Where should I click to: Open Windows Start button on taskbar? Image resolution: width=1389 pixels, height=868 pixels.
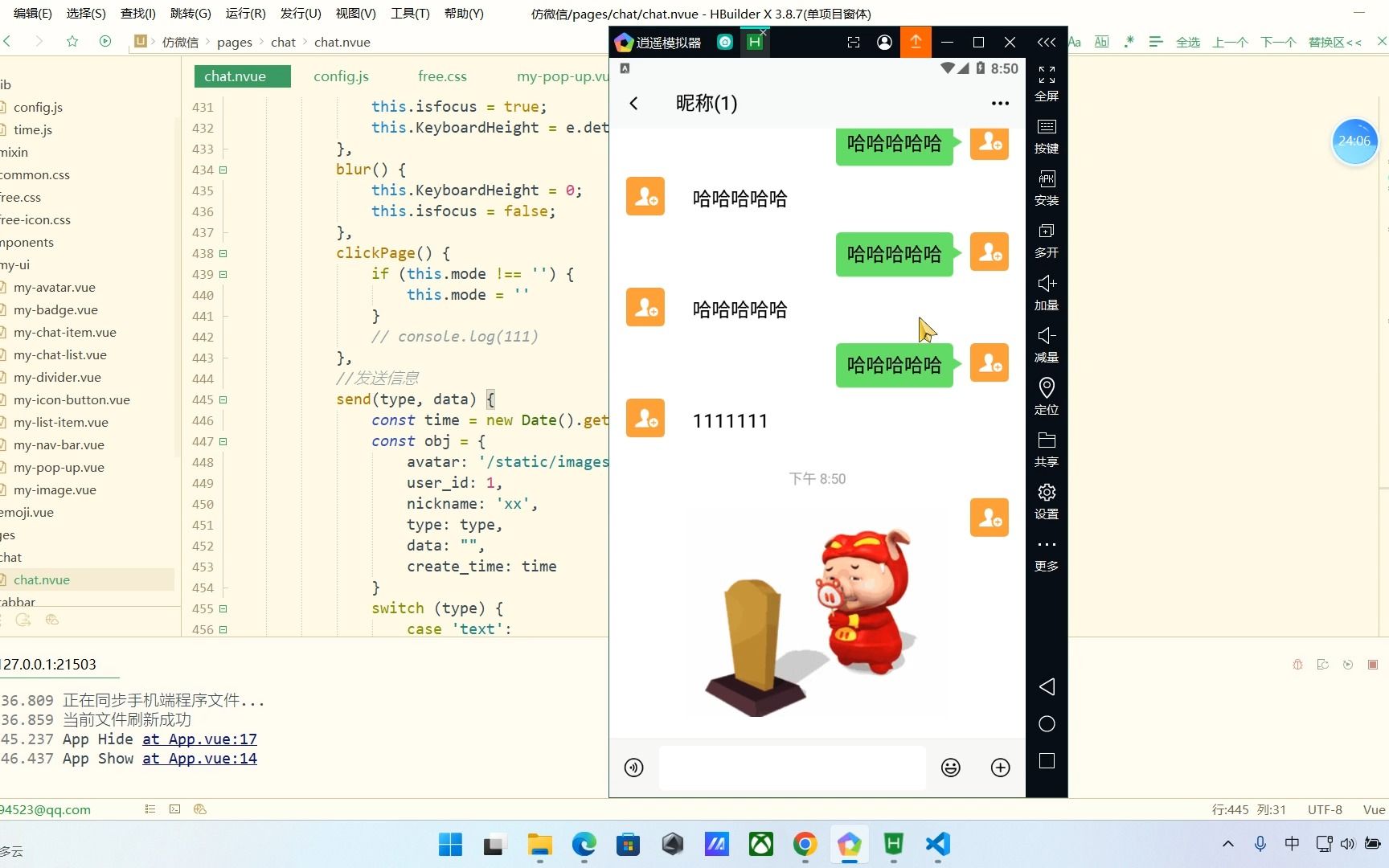pyautogui.click(x=450, y=844)
